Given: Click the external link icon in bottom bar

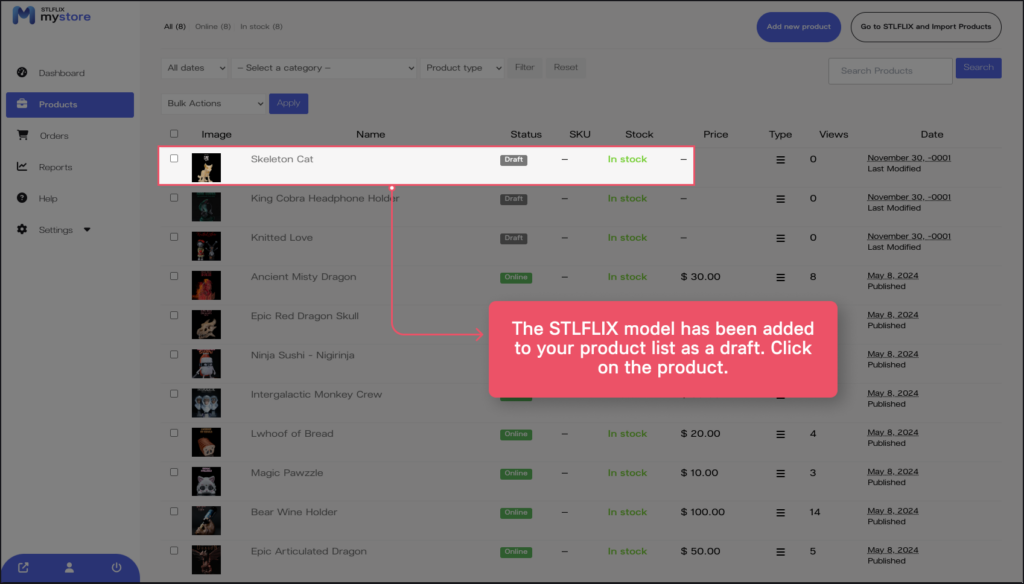Looking at the screenshot, I should 24,568.
